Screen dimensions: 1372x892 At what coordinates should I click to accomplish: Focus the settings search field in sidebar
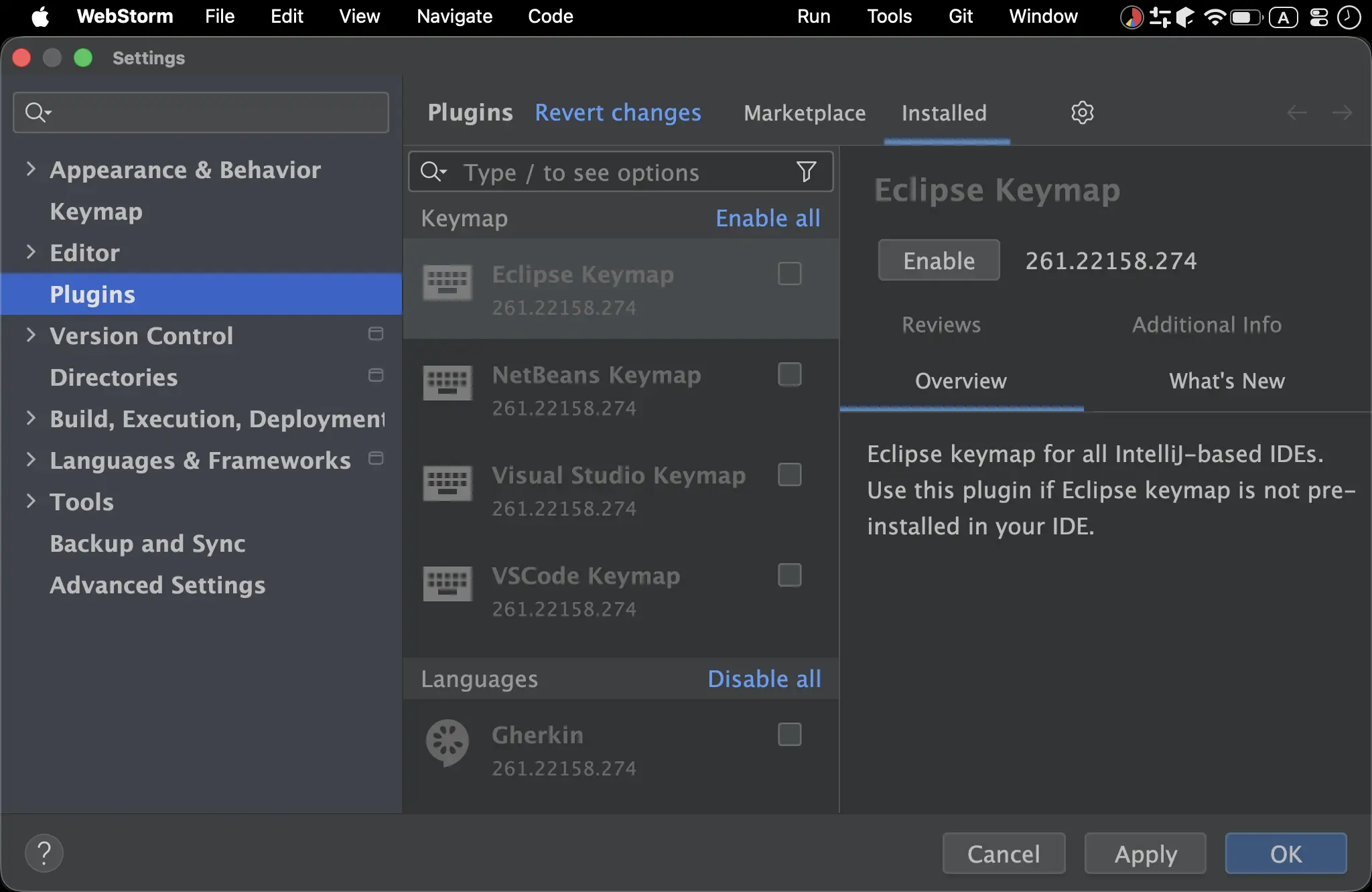click(x=201, y=113)
